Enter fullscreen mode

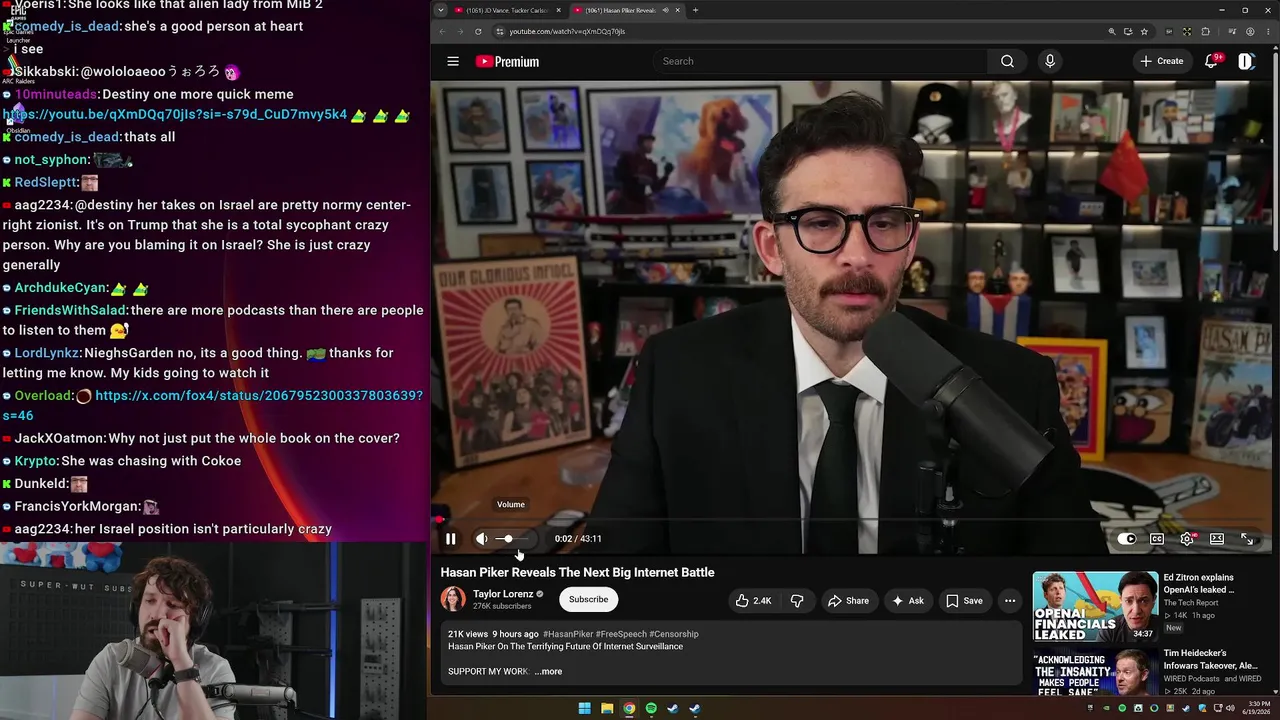[1247, 539]
